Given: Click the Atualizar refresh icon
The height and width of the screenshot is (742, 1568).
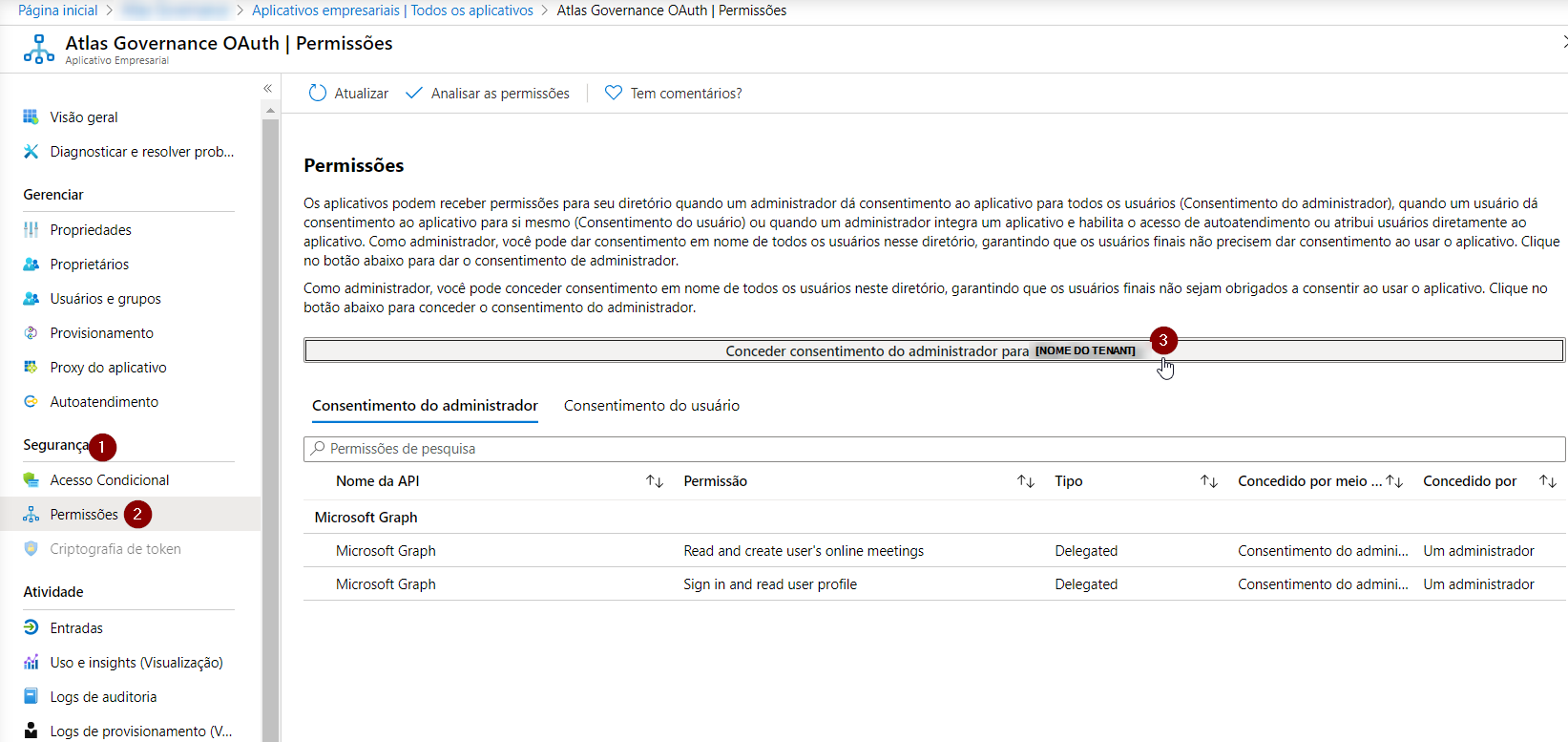Looking at the screenshot, I should click(318, 93).
